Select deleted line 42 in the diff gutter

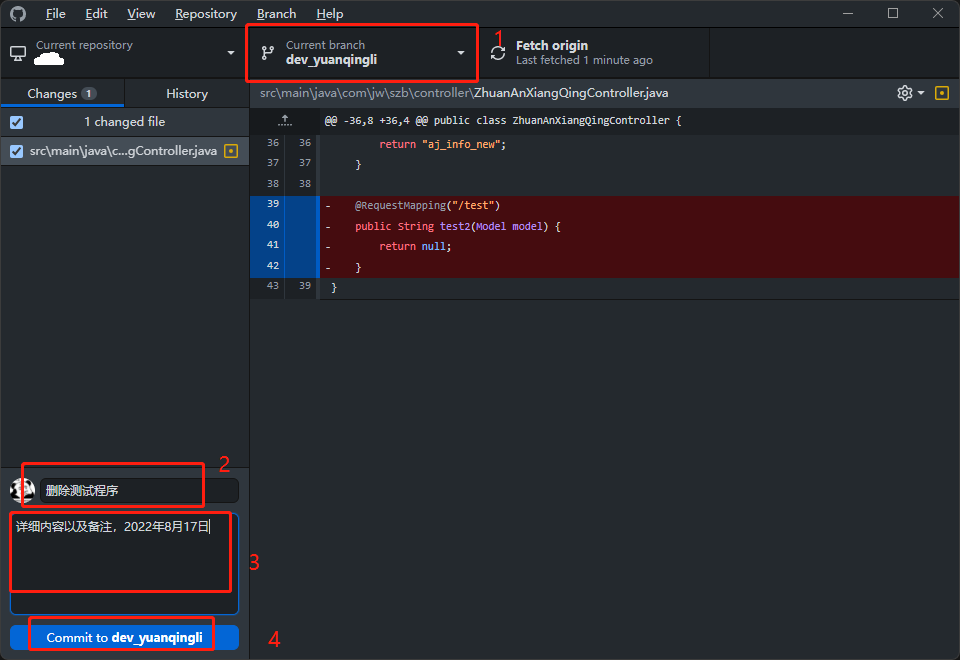coord(284,266)
